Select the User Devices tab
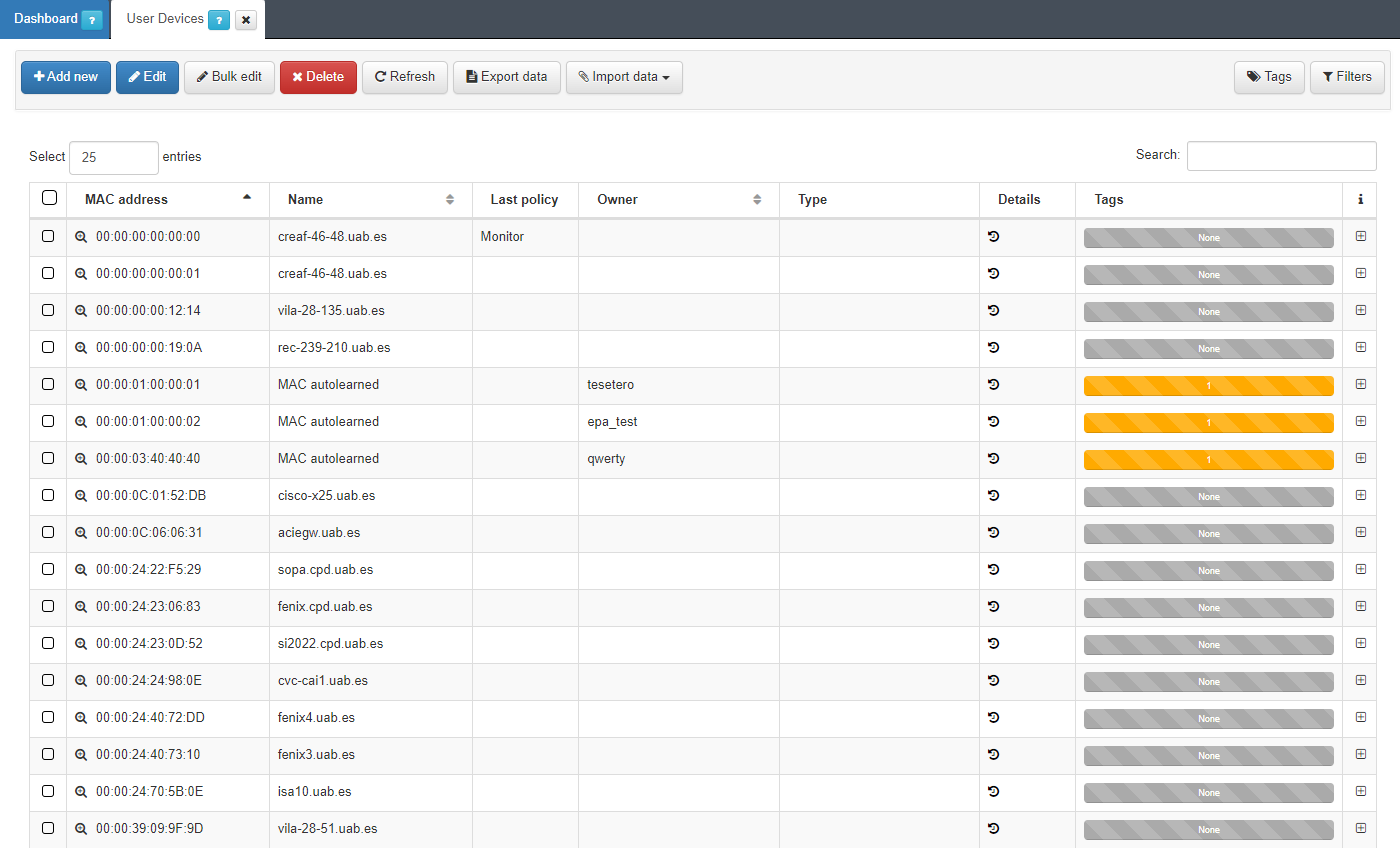Image resolution: width=1400 pixels, height=848 pixels. tap(165, 19)
